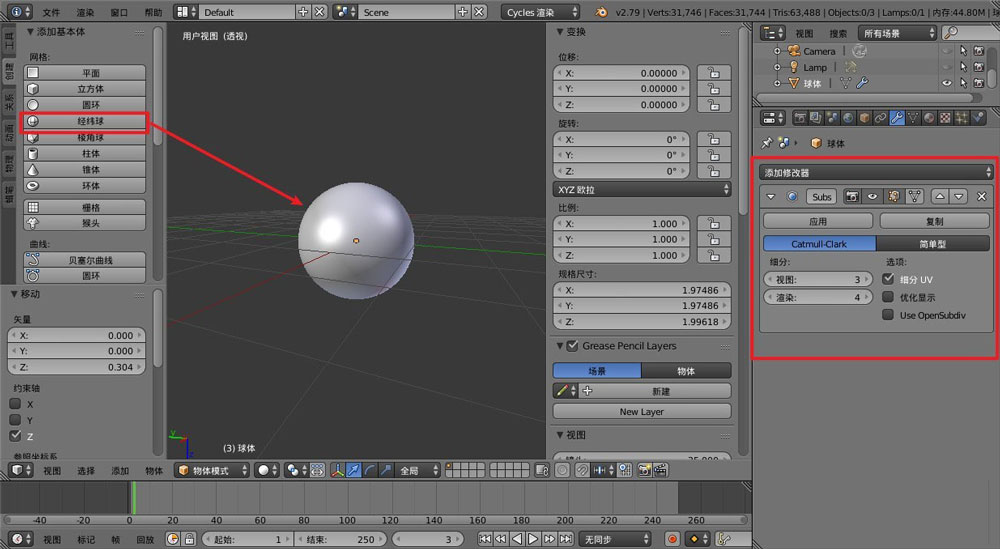
Task: Open the Render Layers properties tab
Action: (x=816, y=118)
